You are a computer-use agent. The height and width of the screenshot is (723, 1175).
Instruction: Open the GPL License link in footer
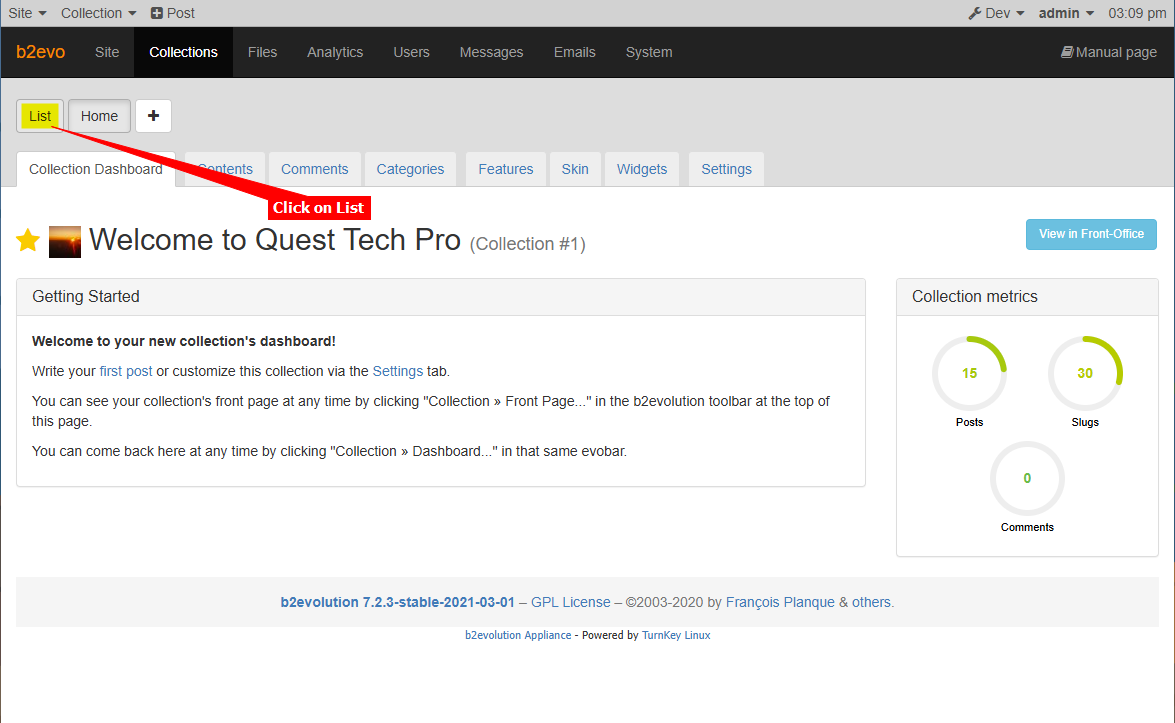click(x=570, y=602)
